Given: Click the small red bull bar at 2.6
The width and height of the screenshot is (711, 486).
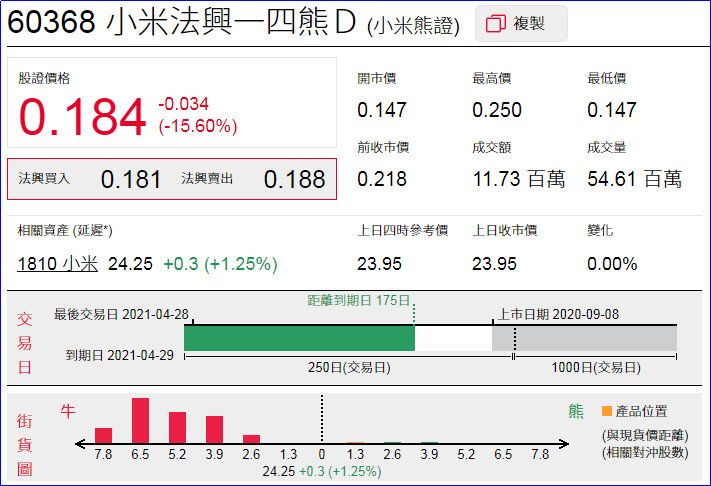Looking at the screenshot, I should [x=251, y=439].
